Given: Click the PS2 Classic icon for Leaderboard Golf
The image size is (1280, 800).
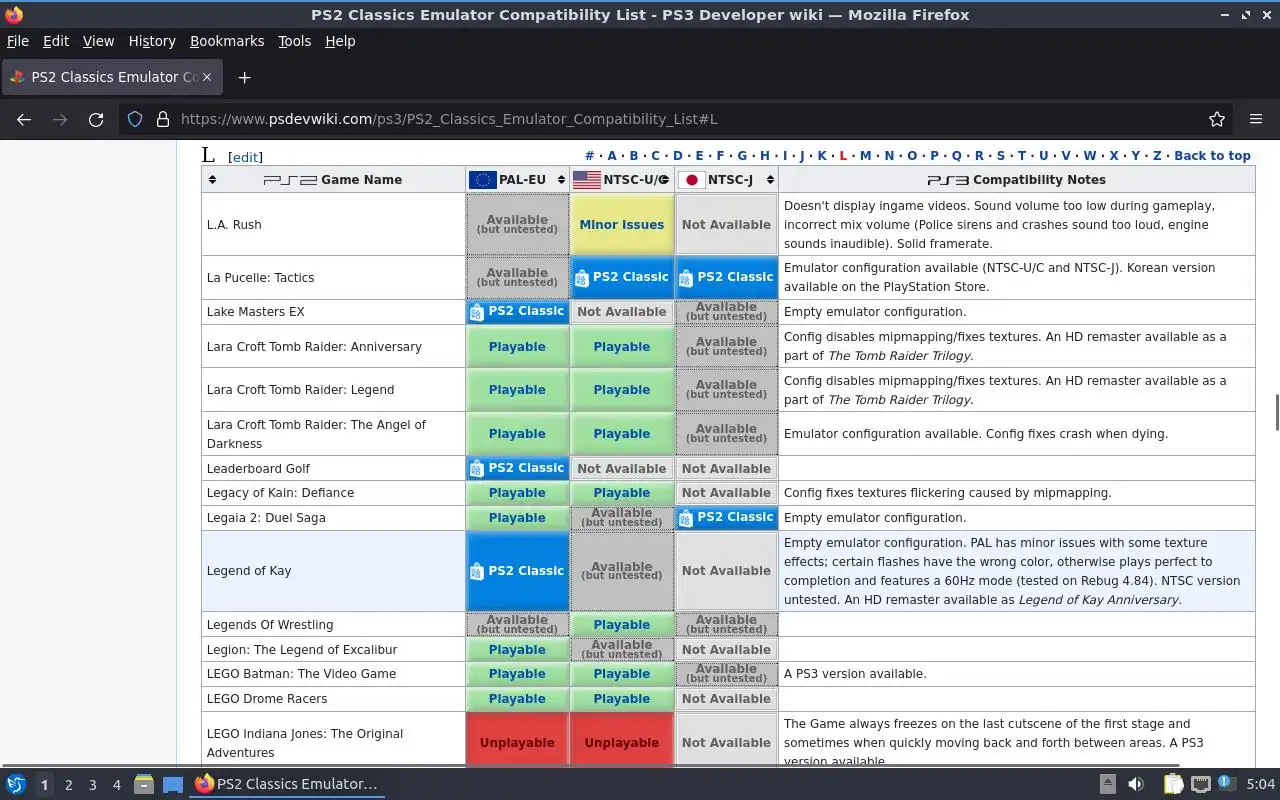Looking at the screenshot, I should pyautogui.click(x=477, y=468).
